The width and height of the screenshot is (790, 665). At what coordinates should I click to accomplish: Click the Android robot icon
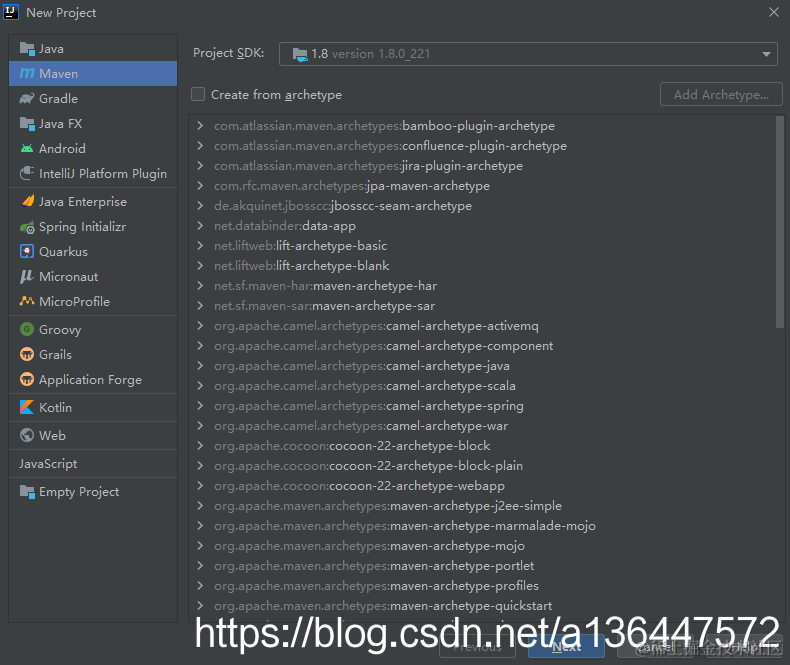[x=27, y=149]
